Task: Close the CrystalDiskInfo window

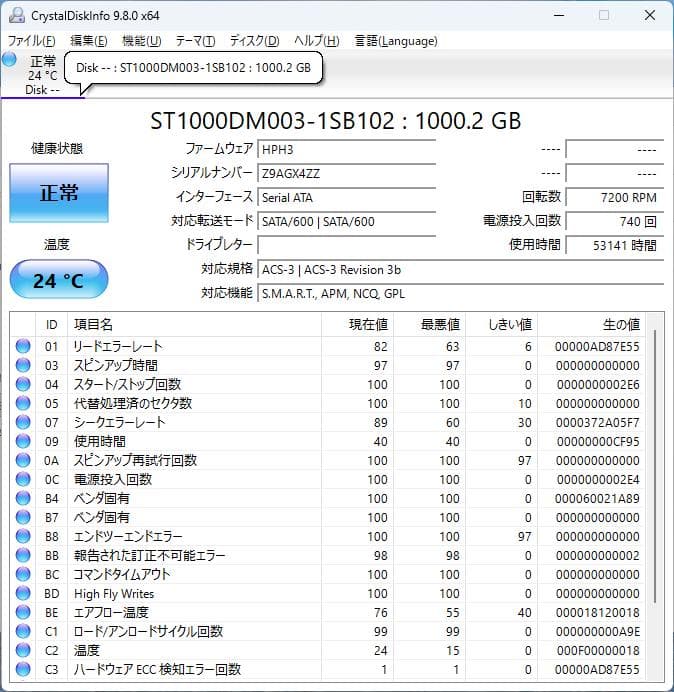Action: click(x=650, y=15)
